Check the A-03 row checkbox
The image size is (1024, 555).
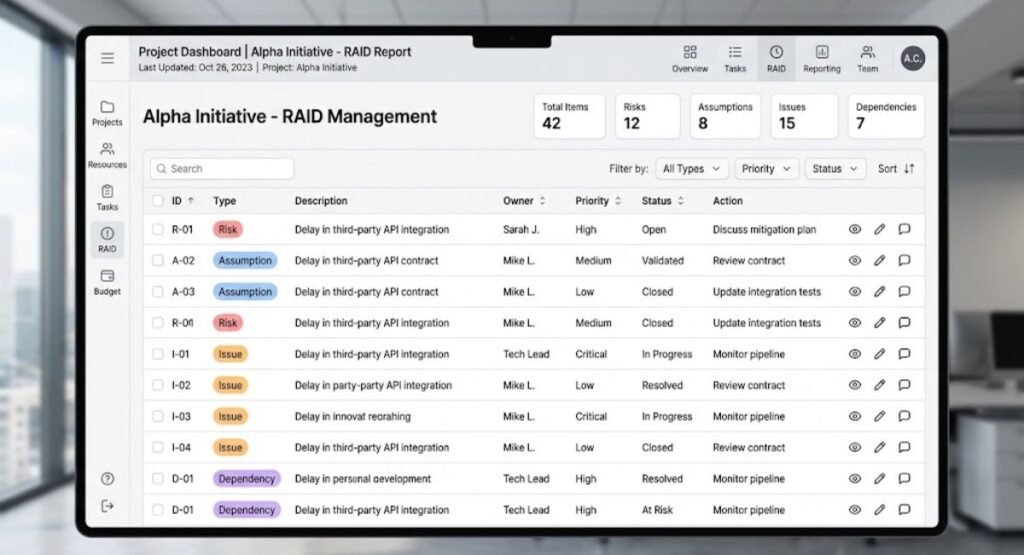(x=157, y=291)
